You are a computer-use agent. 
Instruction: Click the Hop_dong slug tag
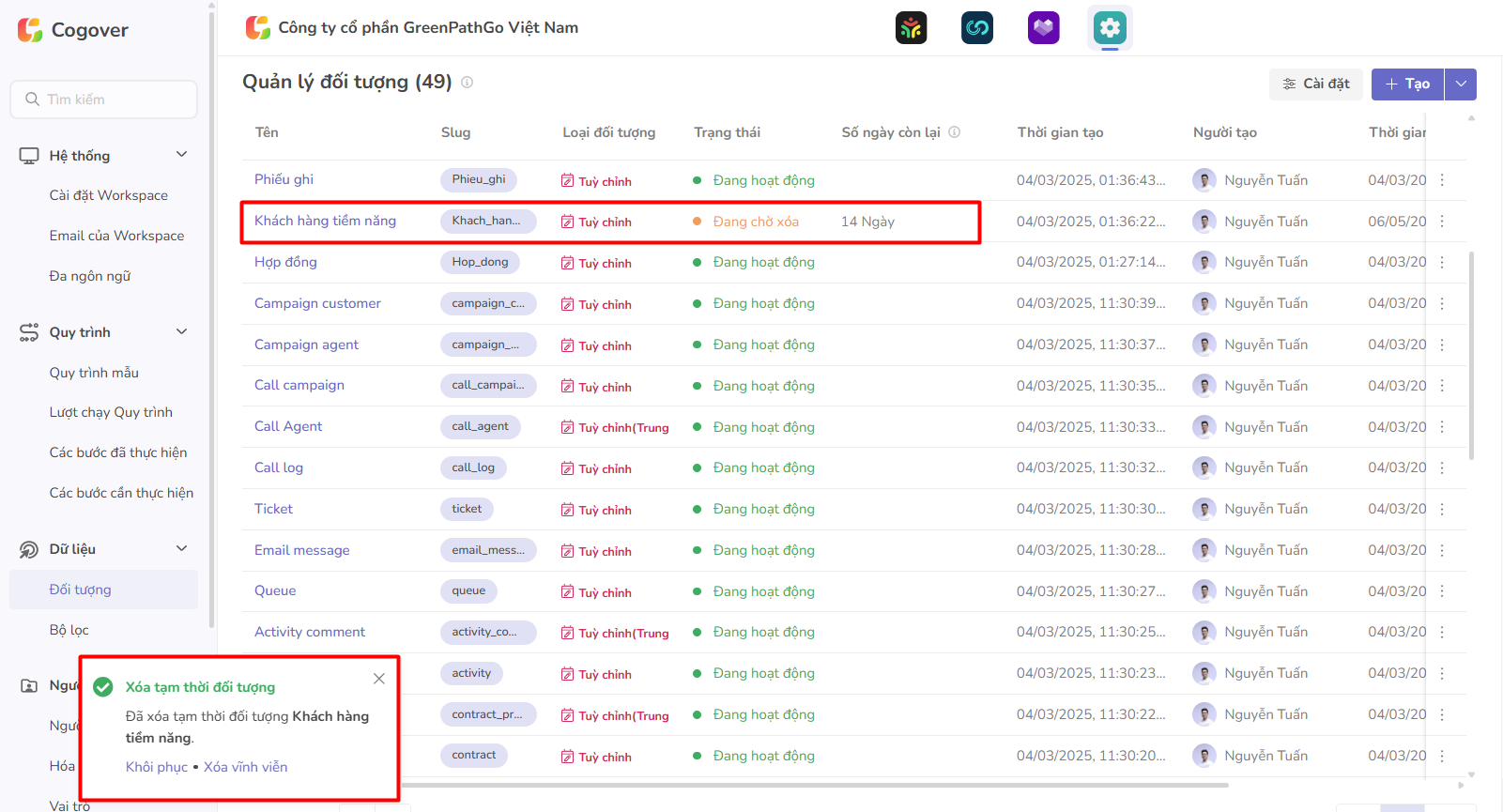point(480,262)
